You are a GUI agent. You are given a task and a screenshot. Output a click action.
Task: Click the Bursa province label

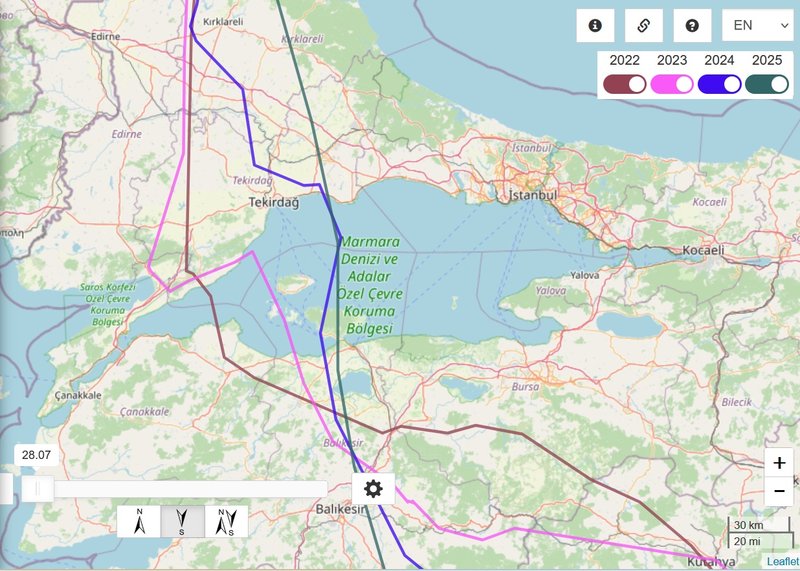pyautogui.click(x=526, y=387)
